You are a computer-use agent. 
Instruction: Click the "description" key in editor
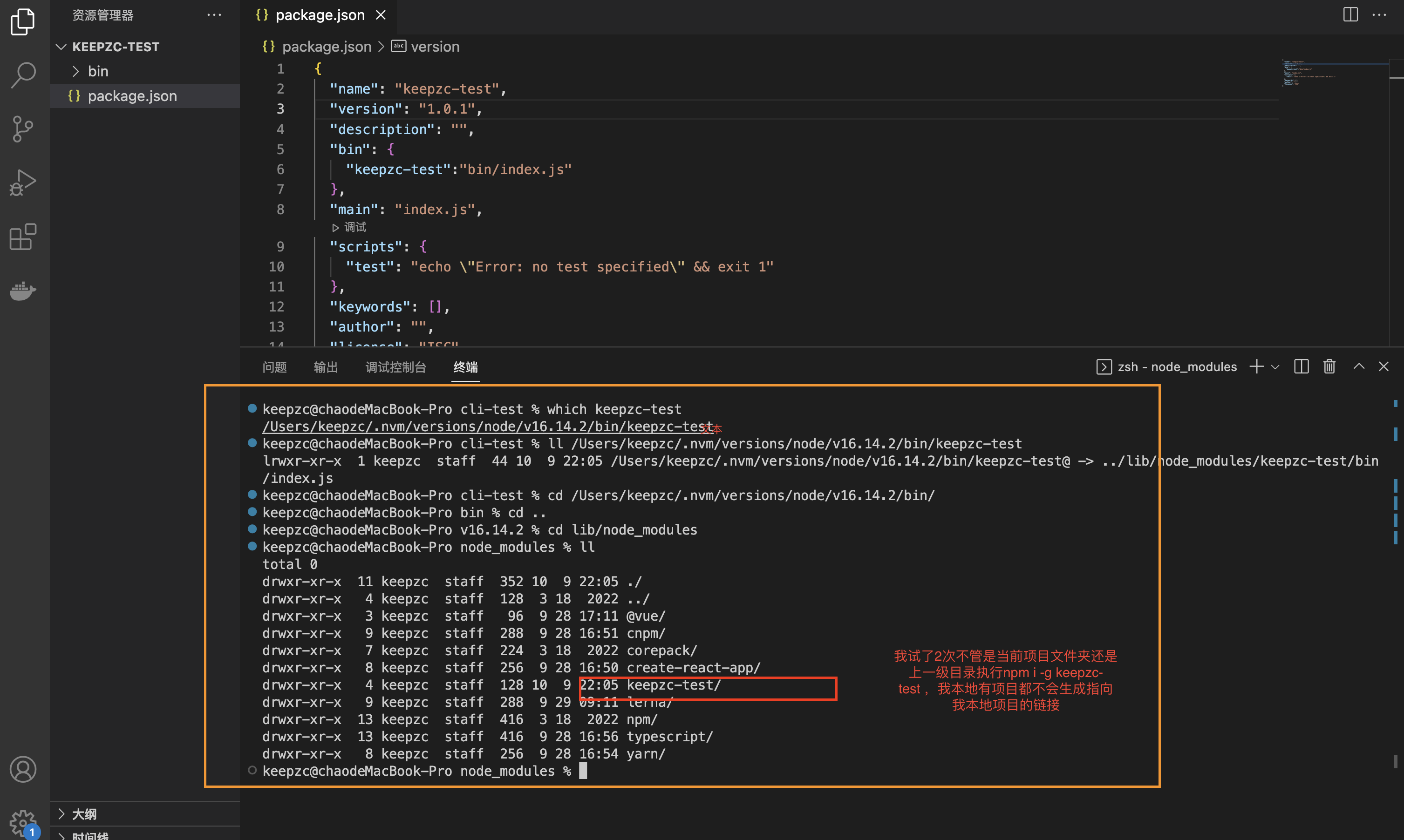point(382,129)
